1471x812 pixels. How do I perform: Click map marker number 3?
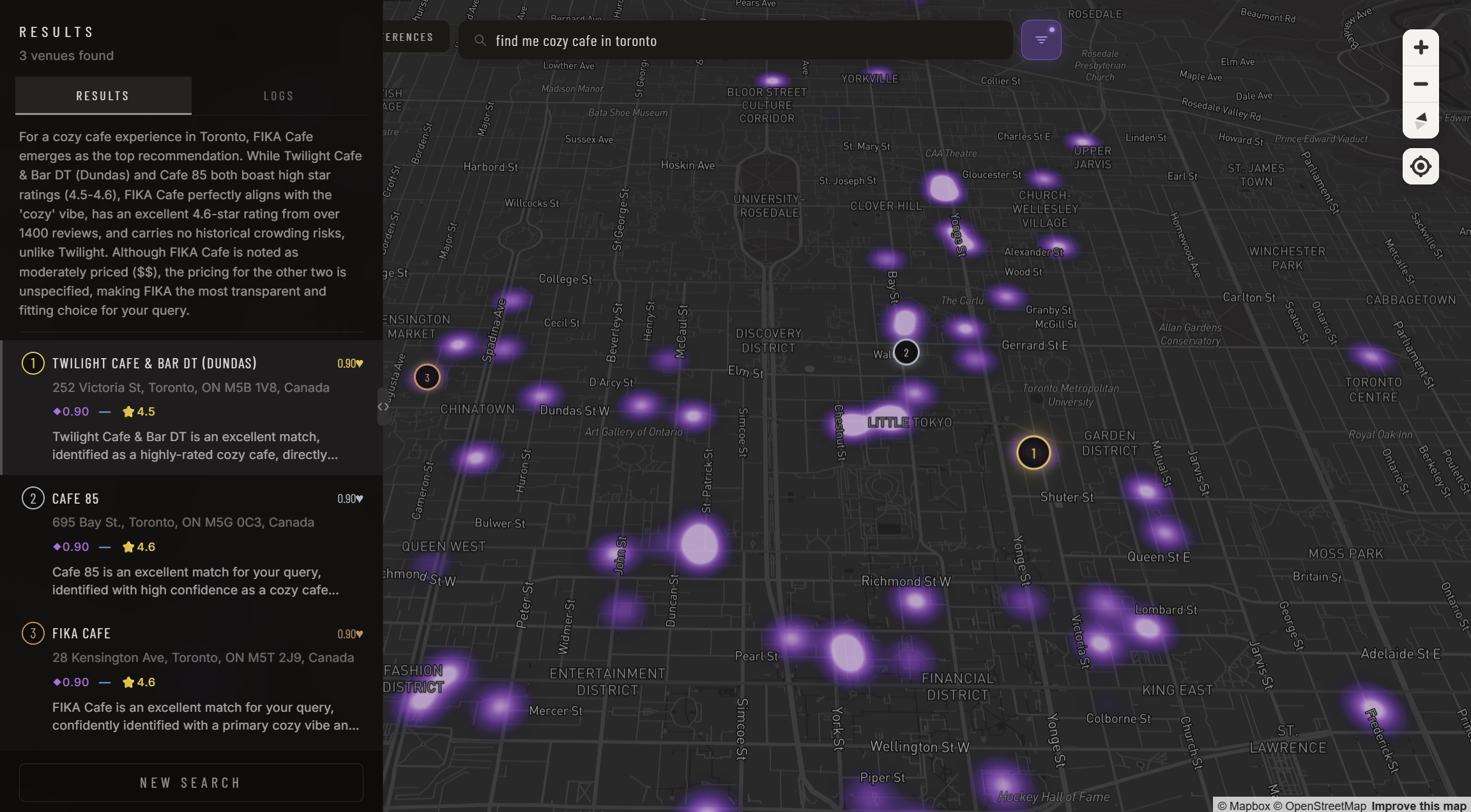(427, 377)
